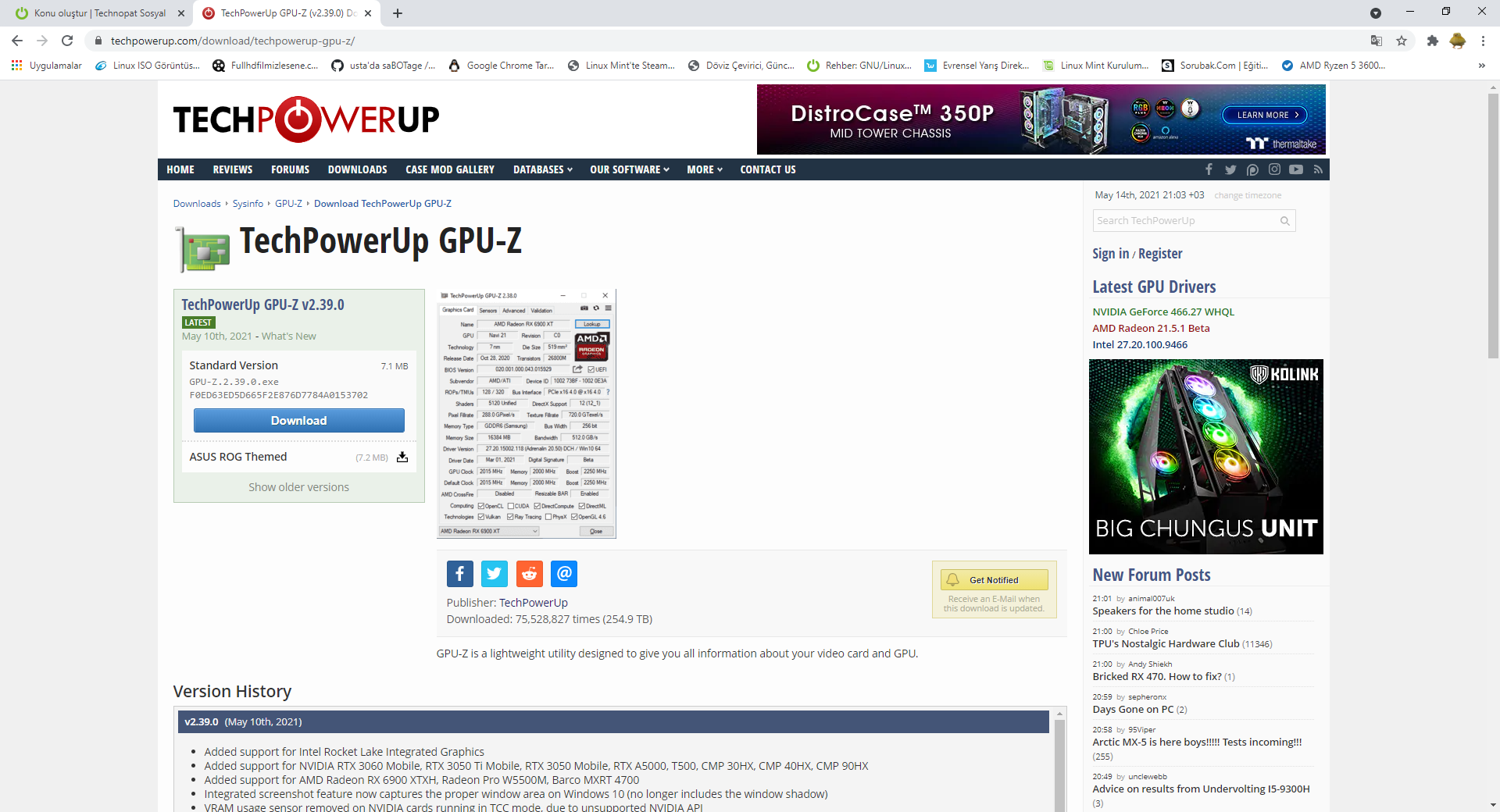Open the tab search dropdown
The width and height of the screenshot is (1500, 812).
pyautogui.click(x=1376, y=13)
